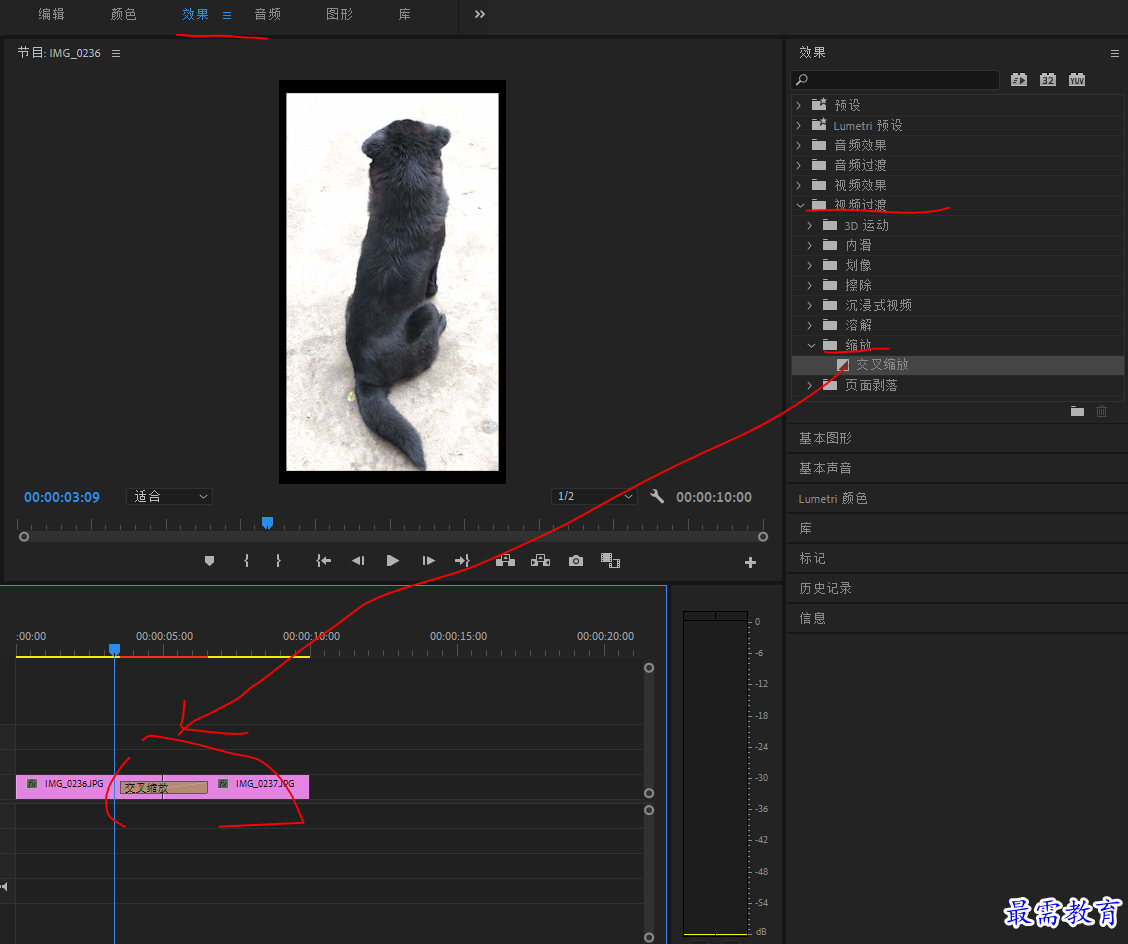
Task: Click inside the Effects search field
Action: point(895,80)
